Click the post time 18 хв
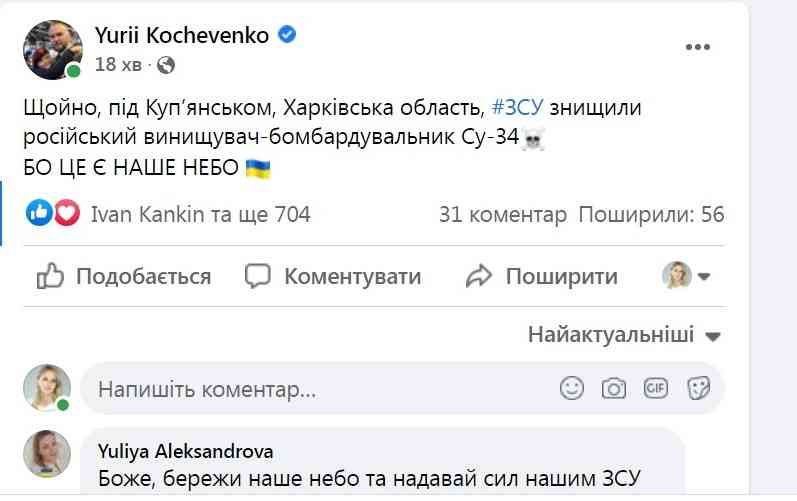Image resolution: width=797 pixels, height=501 pixels. 119,65
